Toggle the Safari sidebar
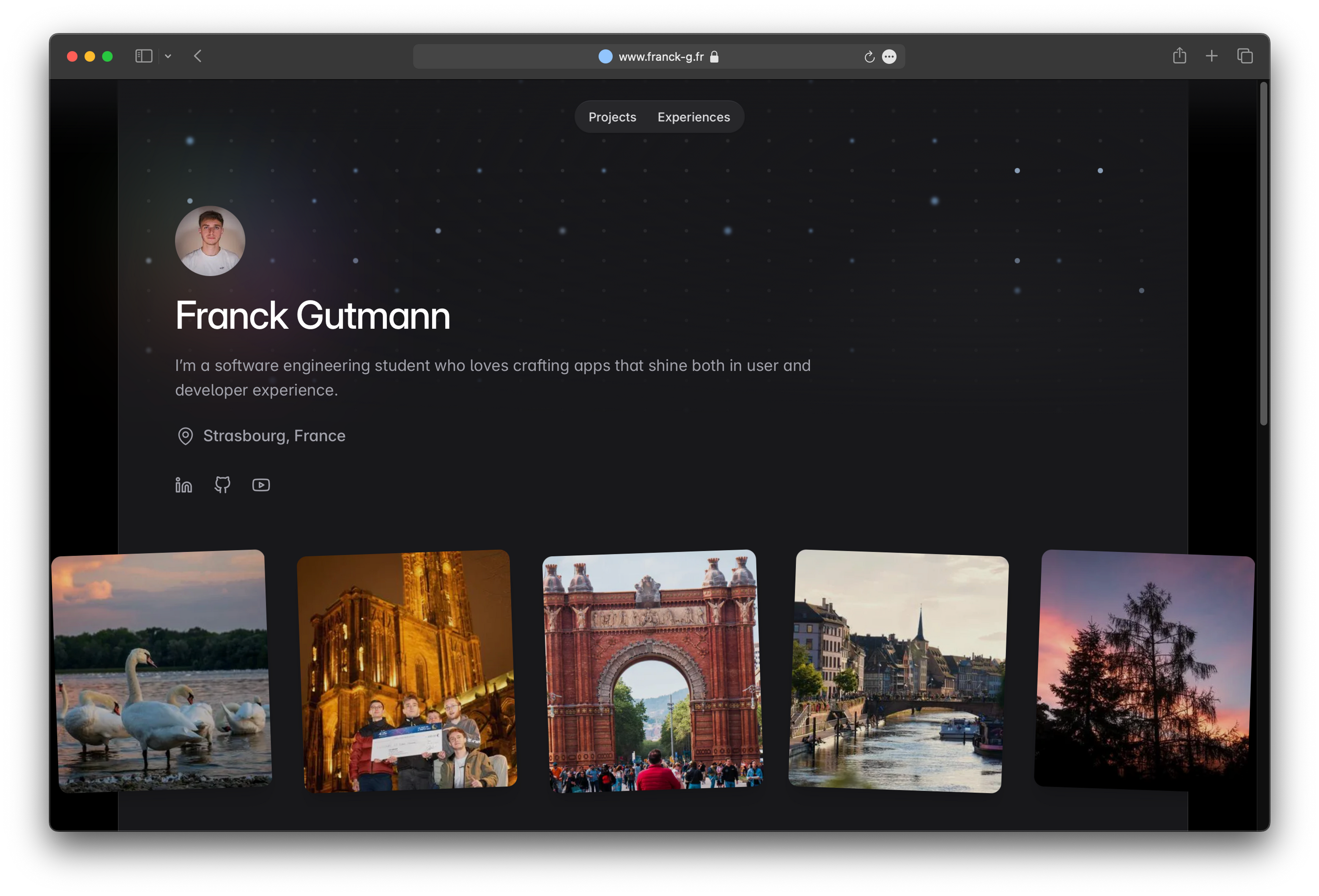Viewport: 1319px width, 896px height. click(x=144, y=56)
